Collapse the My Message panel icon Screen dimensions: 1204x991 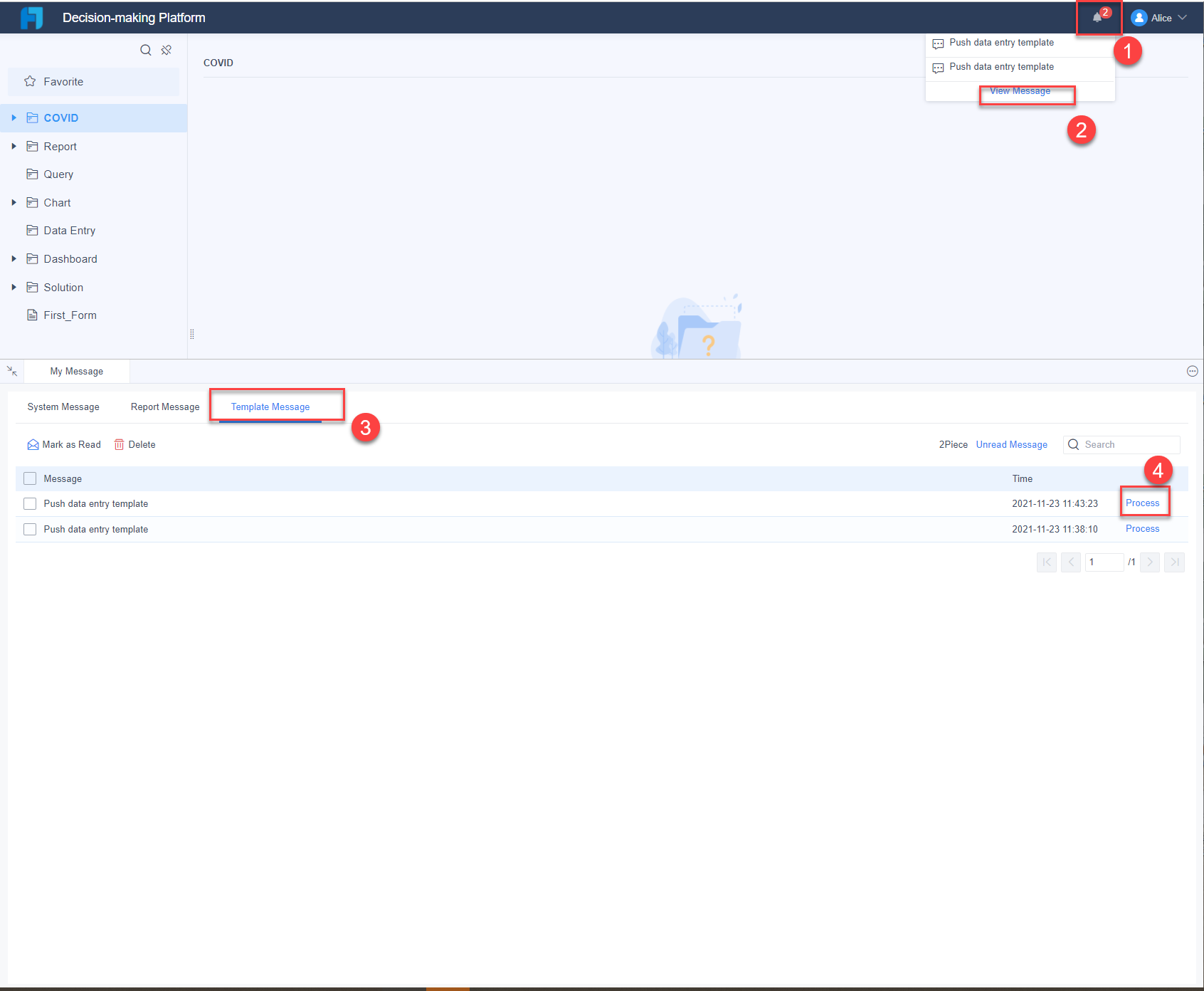12,371
